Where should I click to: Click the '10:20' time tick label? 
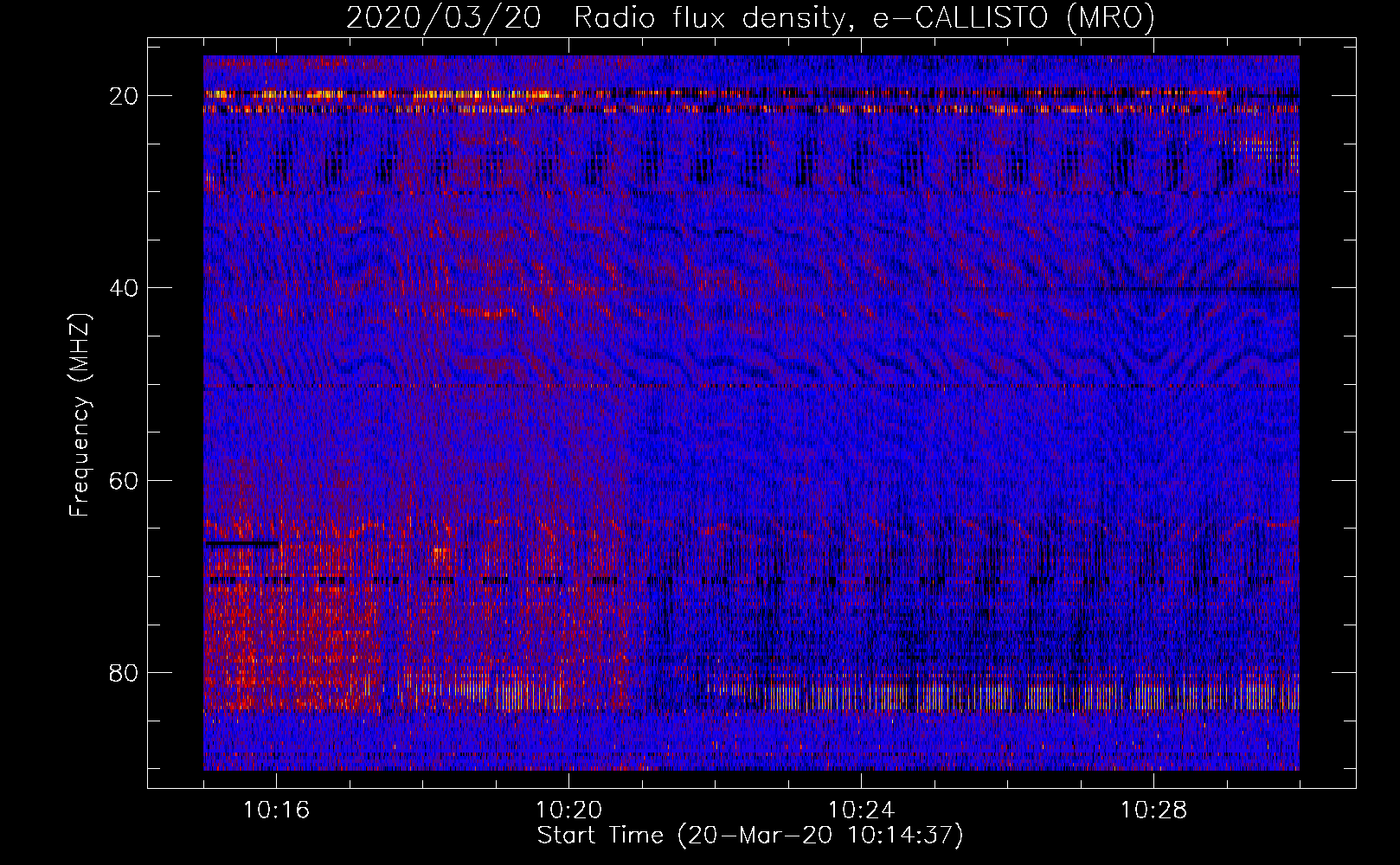[568, 811]
